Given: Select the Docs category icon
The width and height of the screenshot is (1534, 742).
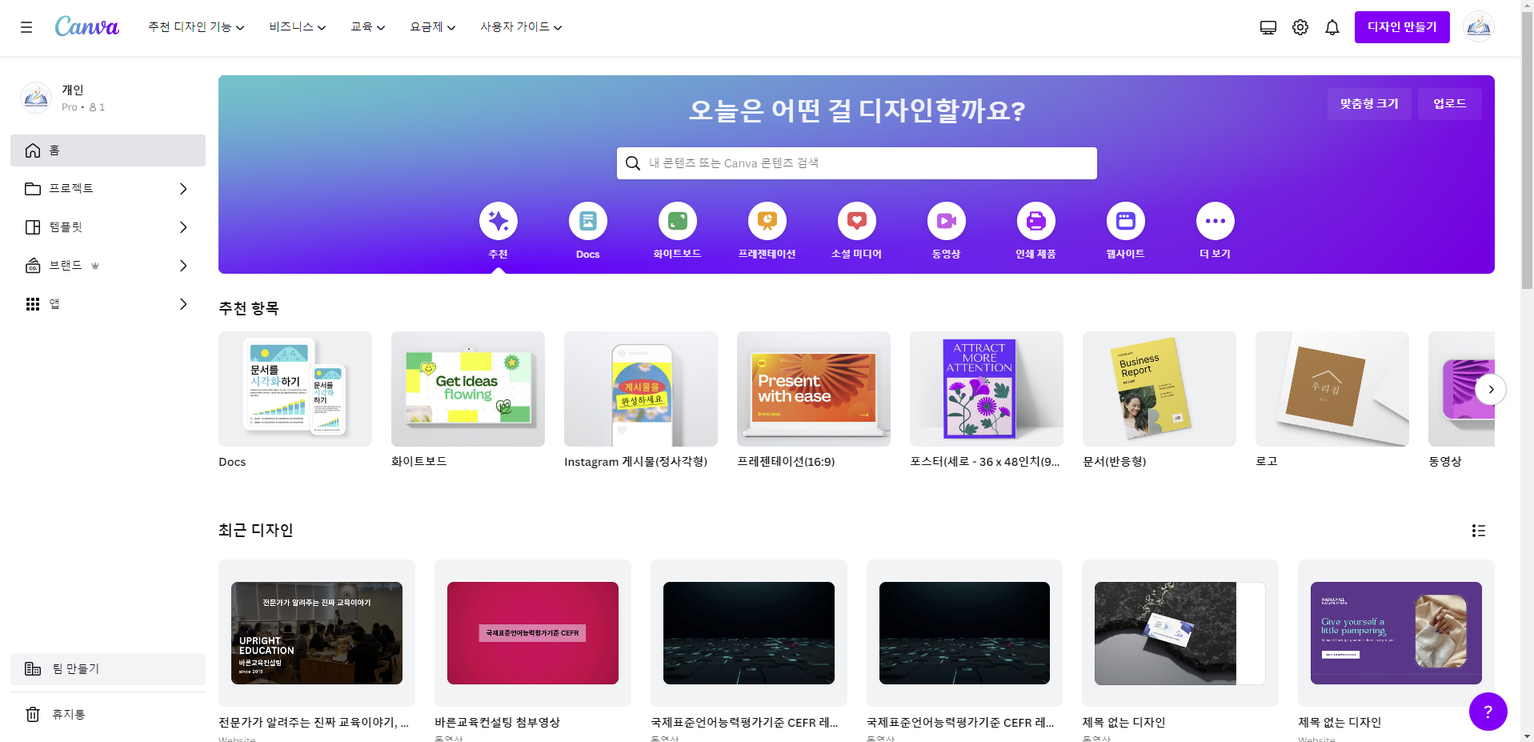Looking at the screenshot, I should click(588, 221).
